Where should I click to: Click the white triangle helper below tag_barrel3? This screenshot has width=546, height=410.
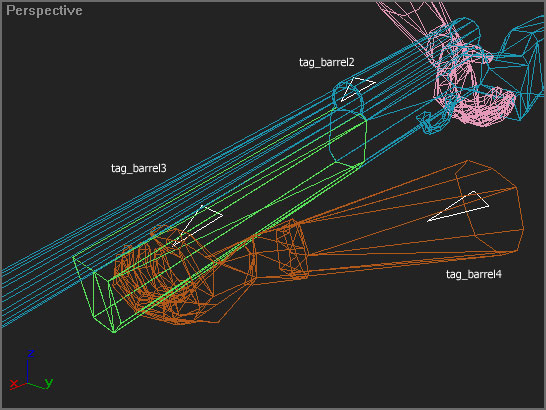tap(198, 225)
